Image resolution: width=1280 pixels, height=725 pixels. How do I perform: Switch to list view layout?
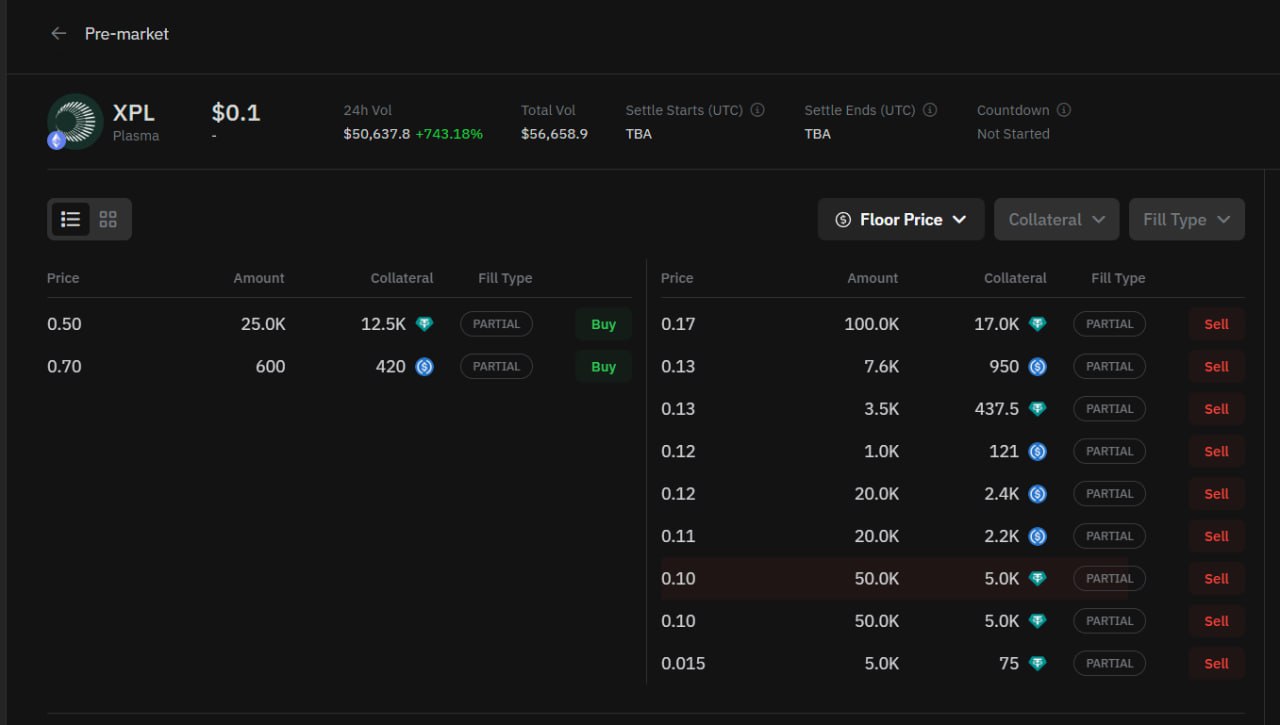click(x=71, y=219)
